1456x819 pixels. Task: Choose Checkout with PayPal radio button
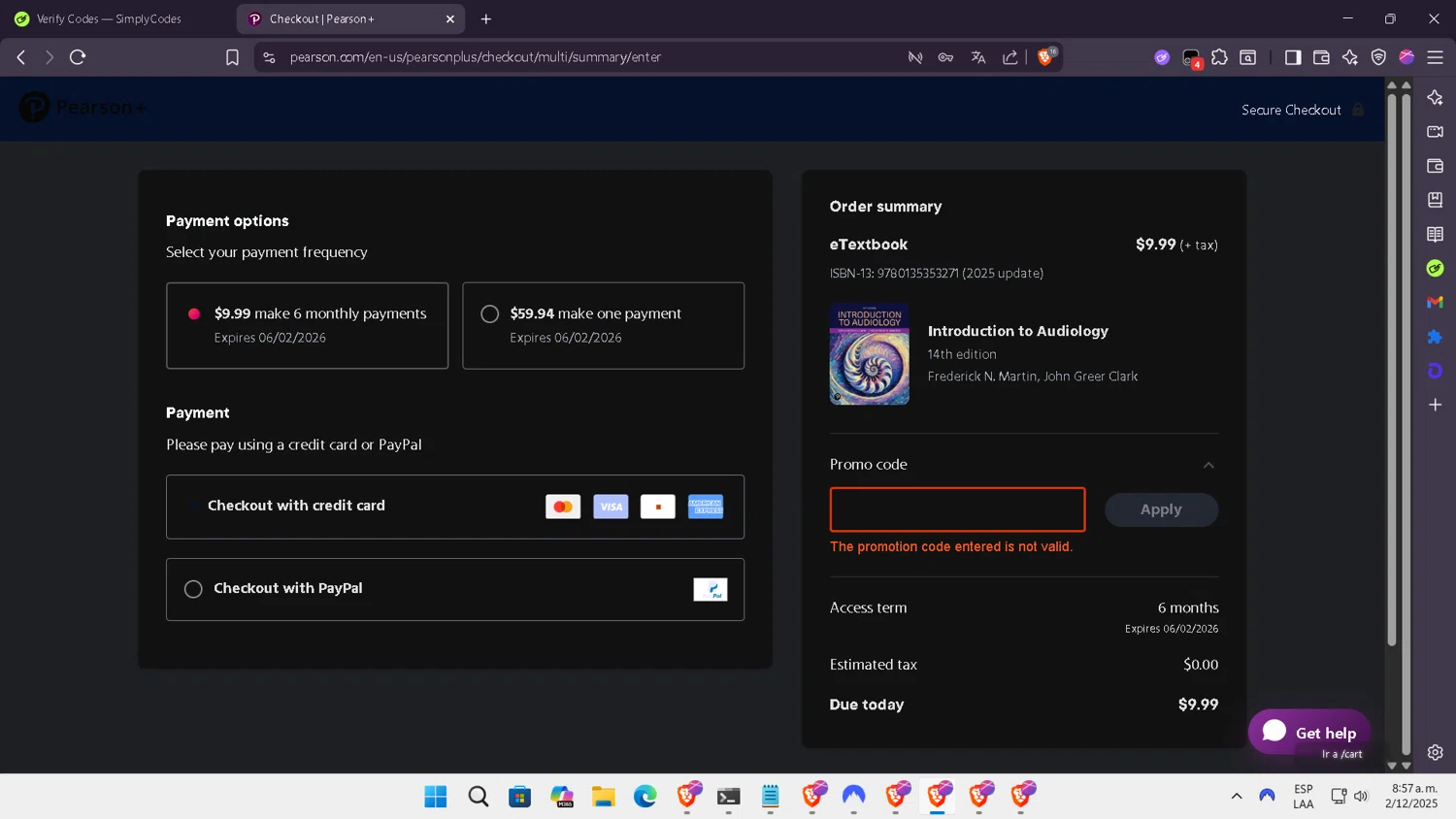[x=193, y=589]
